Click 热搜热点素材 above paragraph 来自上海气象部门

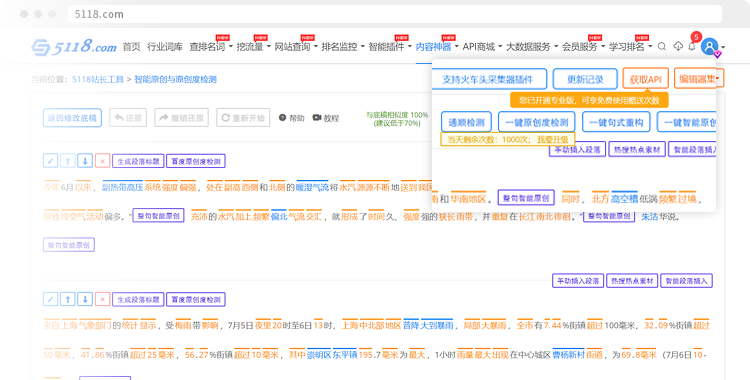[x=632, y=280]
